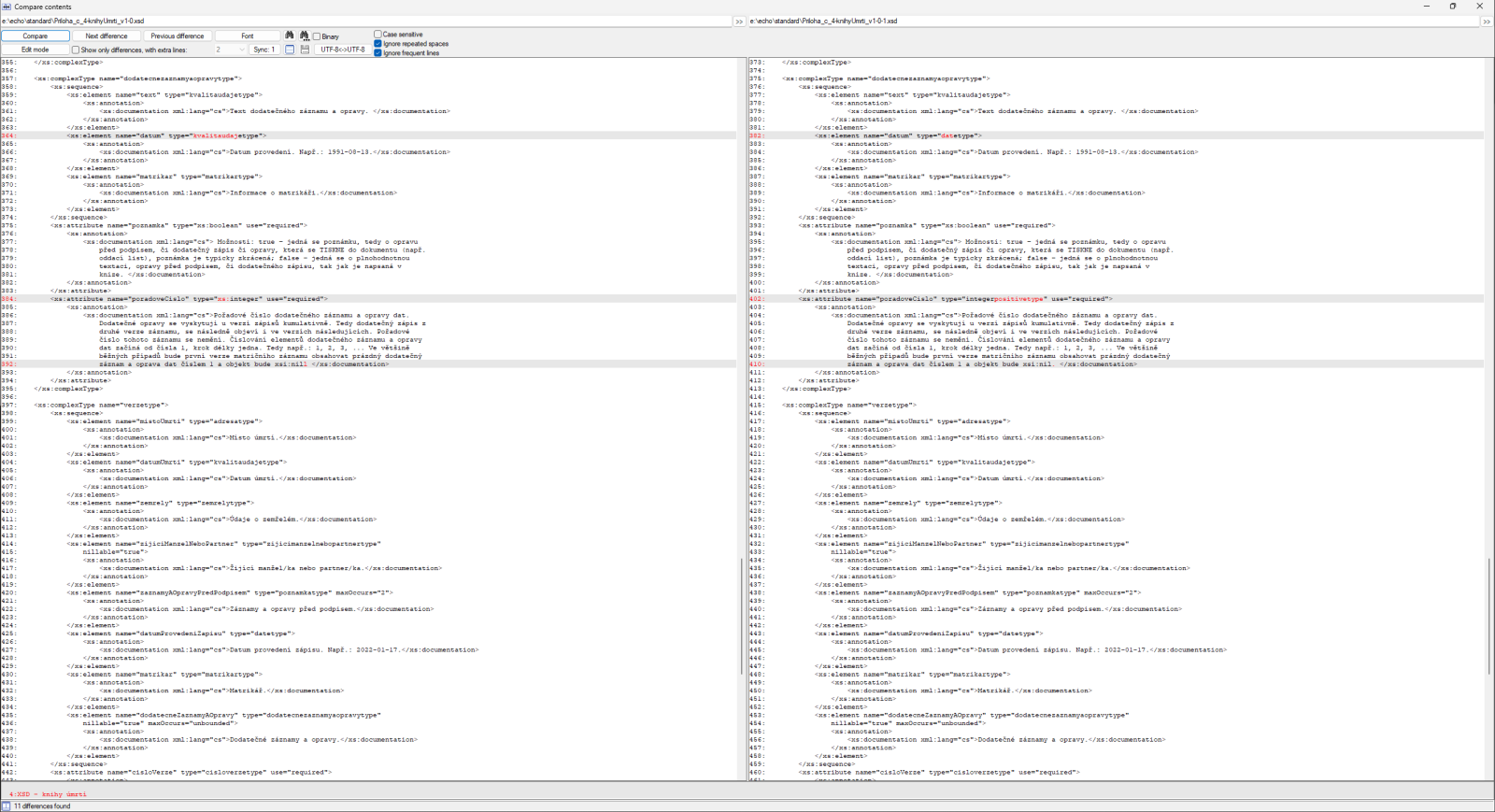
Task: Open left file browse >> button
Action: 738,21
